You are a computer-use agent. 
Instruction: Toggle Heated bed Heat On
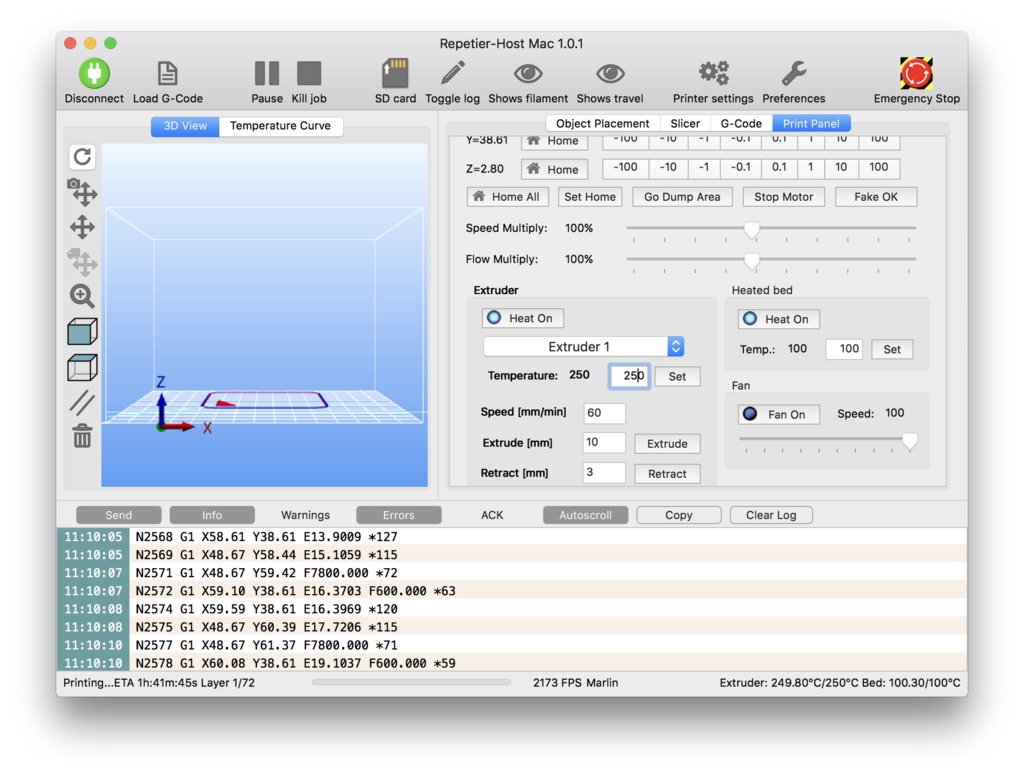[x=778, y=319]
